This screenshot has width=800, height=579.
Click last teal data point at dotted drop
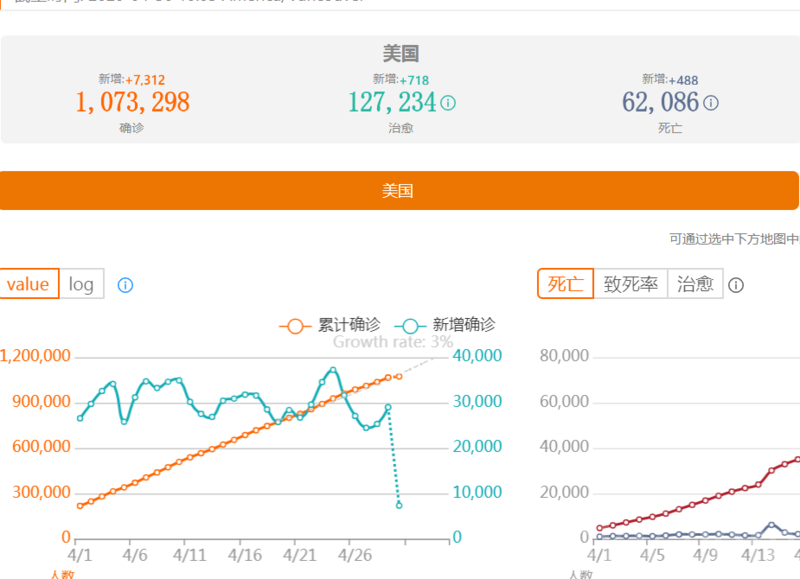[399, 505]
